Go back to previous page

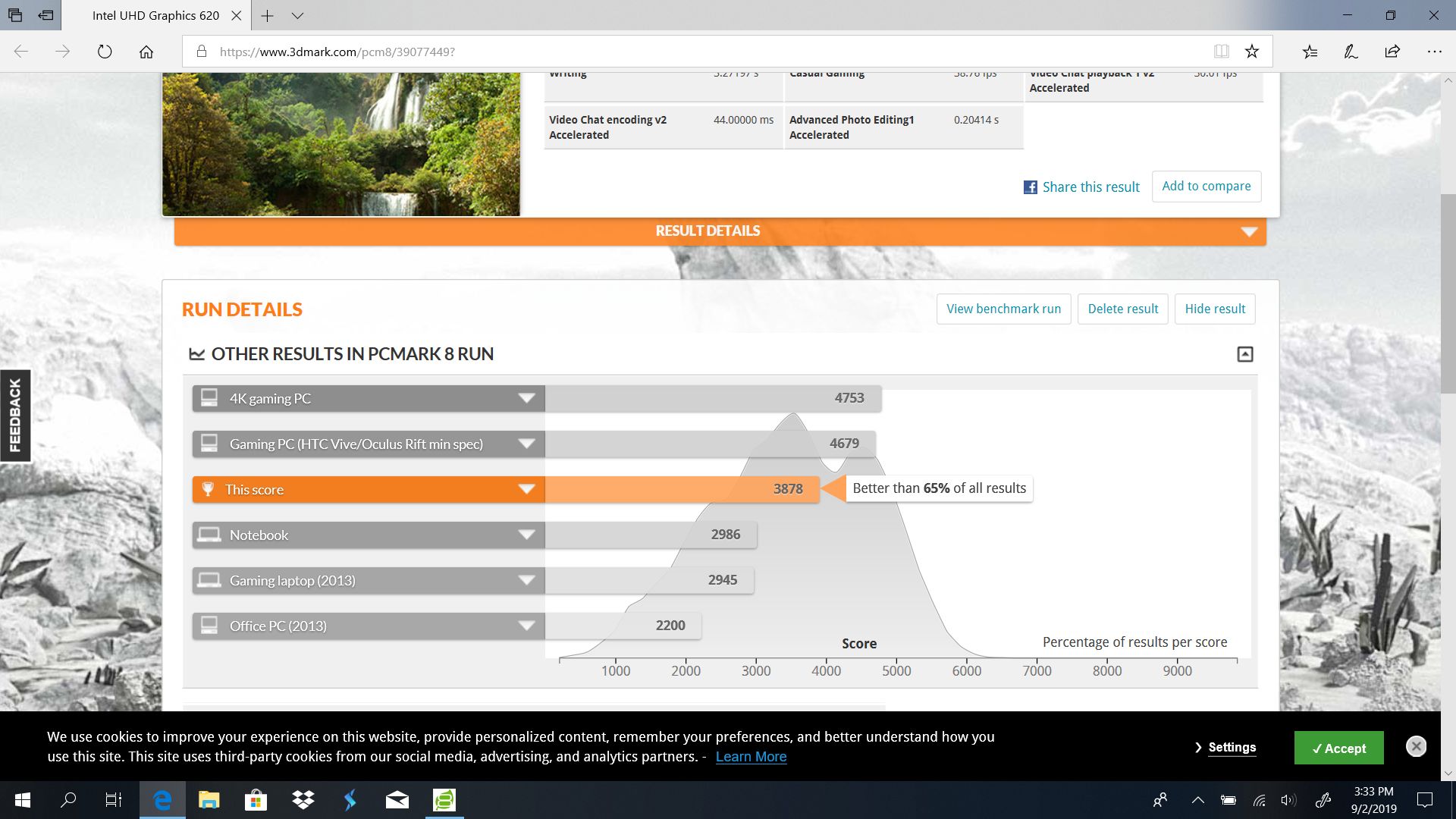click(x=21, y=52)
